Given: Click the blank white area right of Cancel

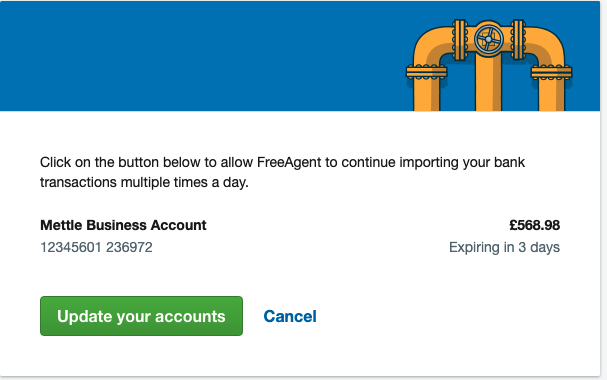Looking at the screenshot, I should [457, 316].
